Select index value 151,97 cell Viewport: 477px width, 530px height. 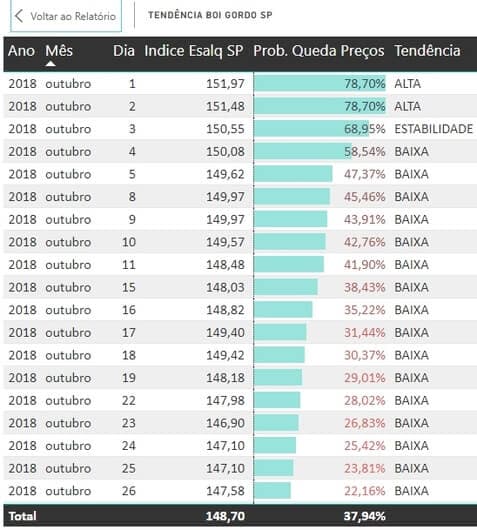(x=225, y=83)
